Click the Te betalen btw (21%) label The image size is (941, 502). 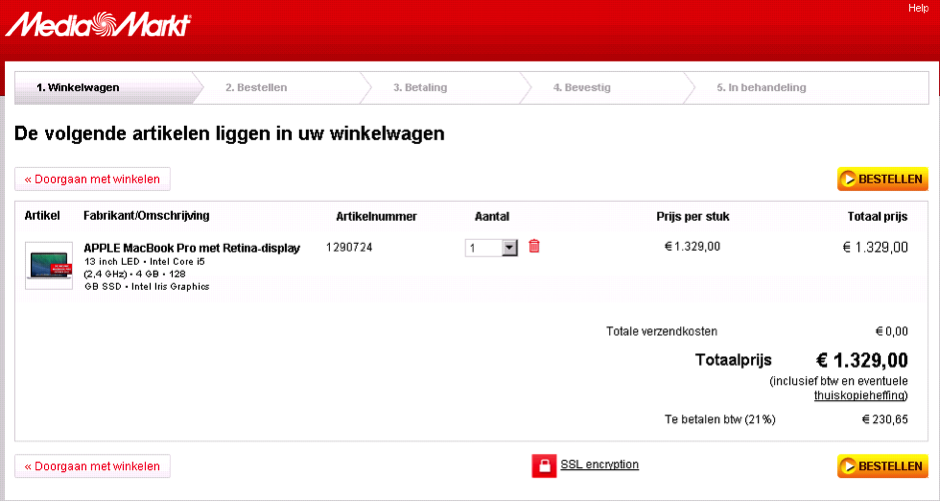[720, 420]
